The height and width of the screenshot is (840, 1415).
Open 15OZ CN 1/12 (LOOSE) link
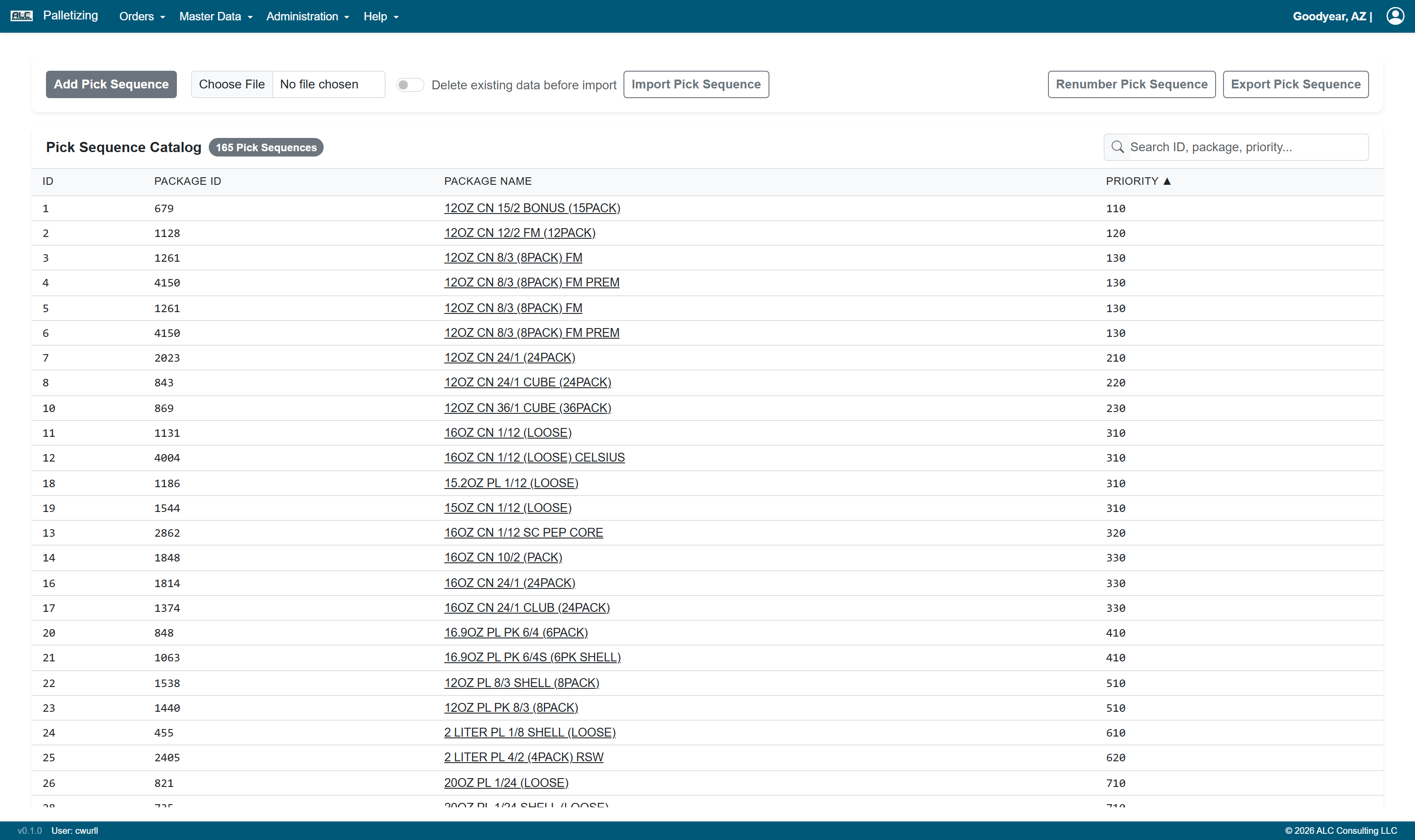(x=508, y=508)
